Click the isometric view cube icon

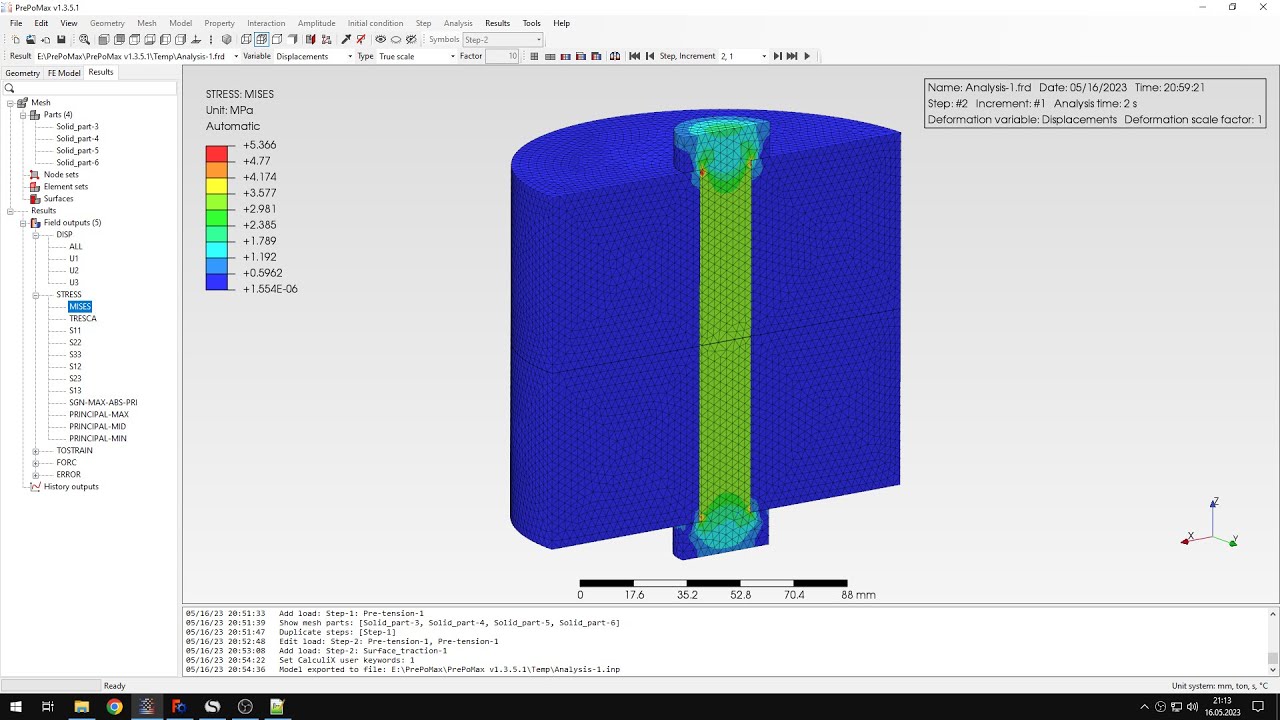point(226,39)
